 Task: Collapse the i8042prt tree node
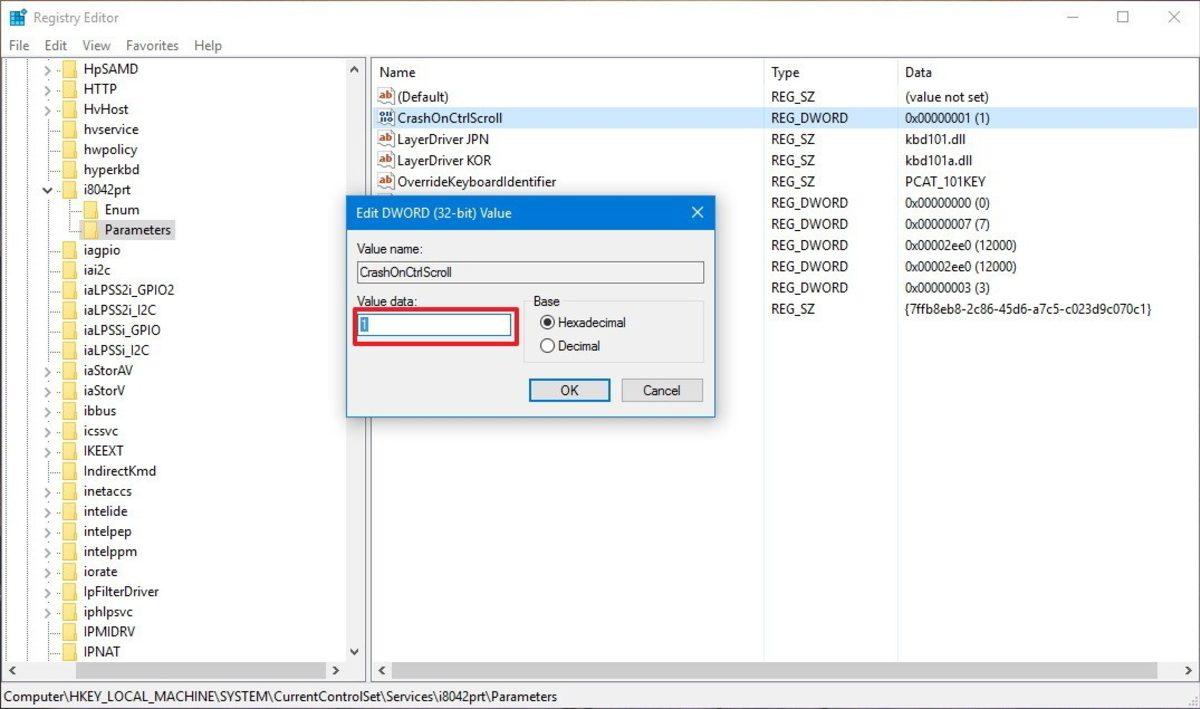coord(46,189)
